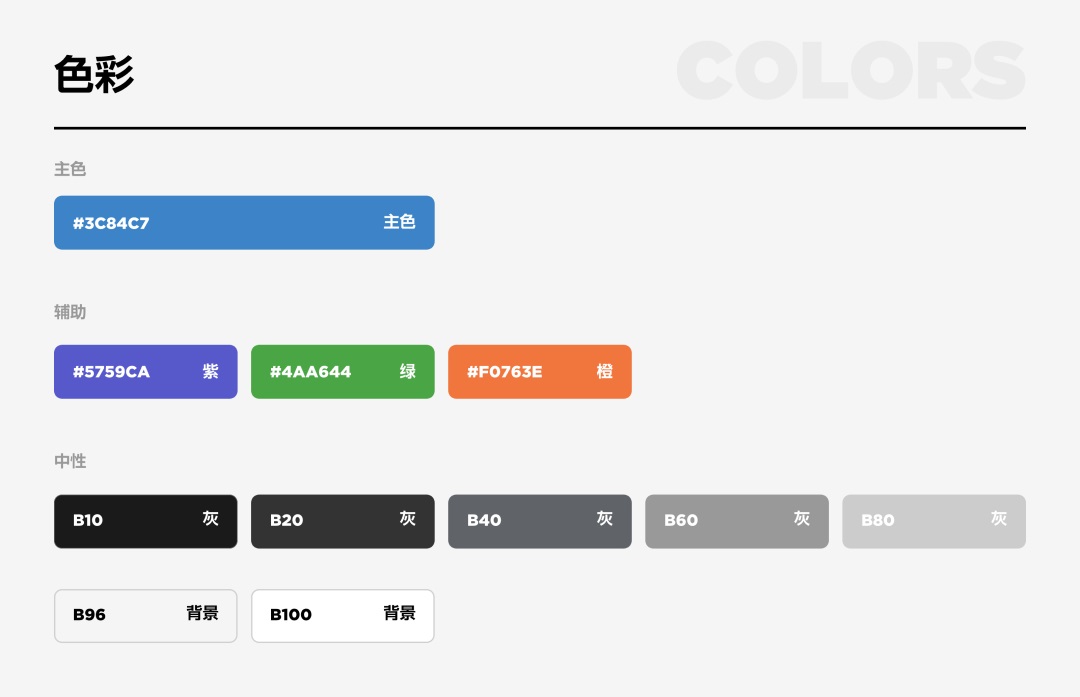Choose the B20 dark gray swatch
Image resolution: width=1080 pixels, height=697 pixels.
pos(343,521)
